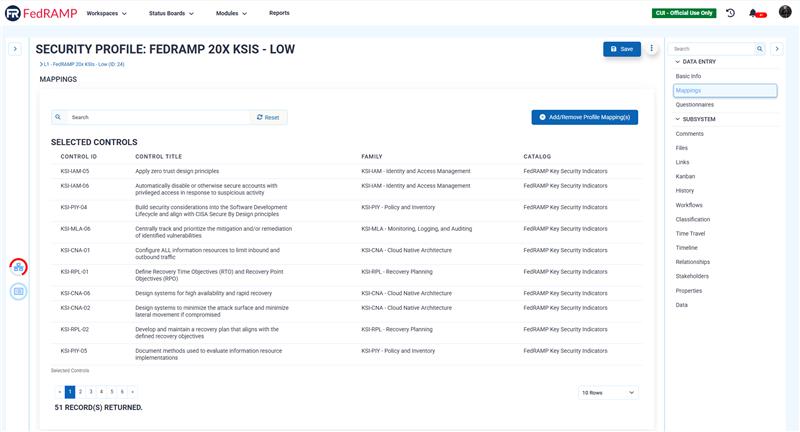Collapse the DATA ENTRY section

696,62
